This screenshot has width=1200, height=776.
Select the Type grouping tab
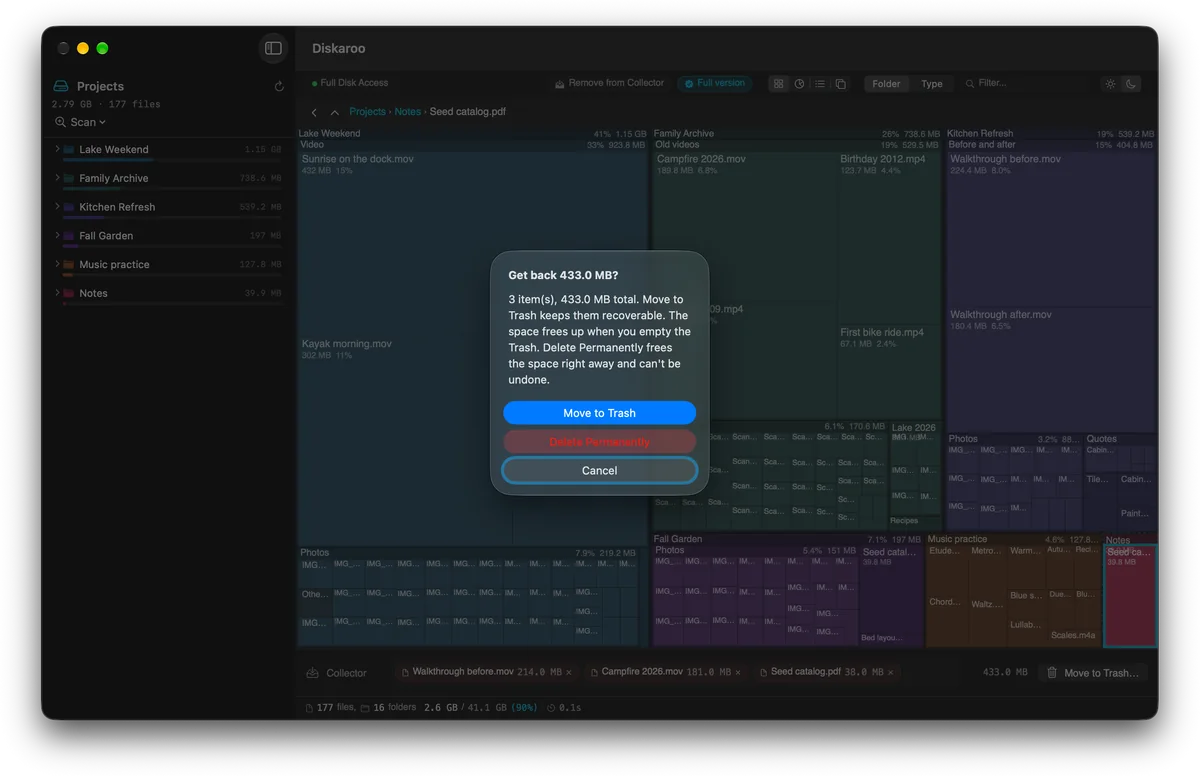pyautogui.click(x=932, y=84)
